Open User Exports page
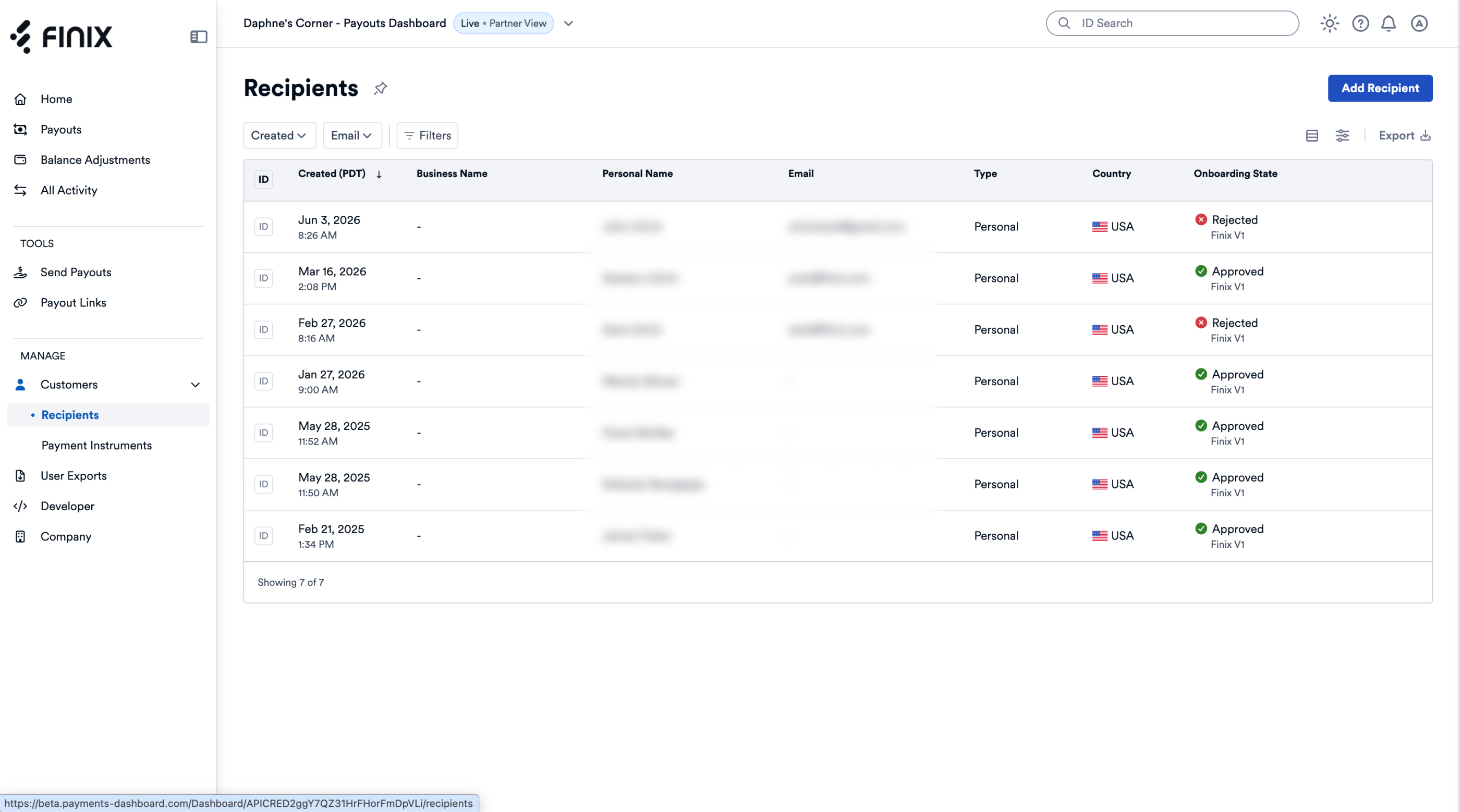Viewport: 1460px width, 812px height. [x=73, y=476]
